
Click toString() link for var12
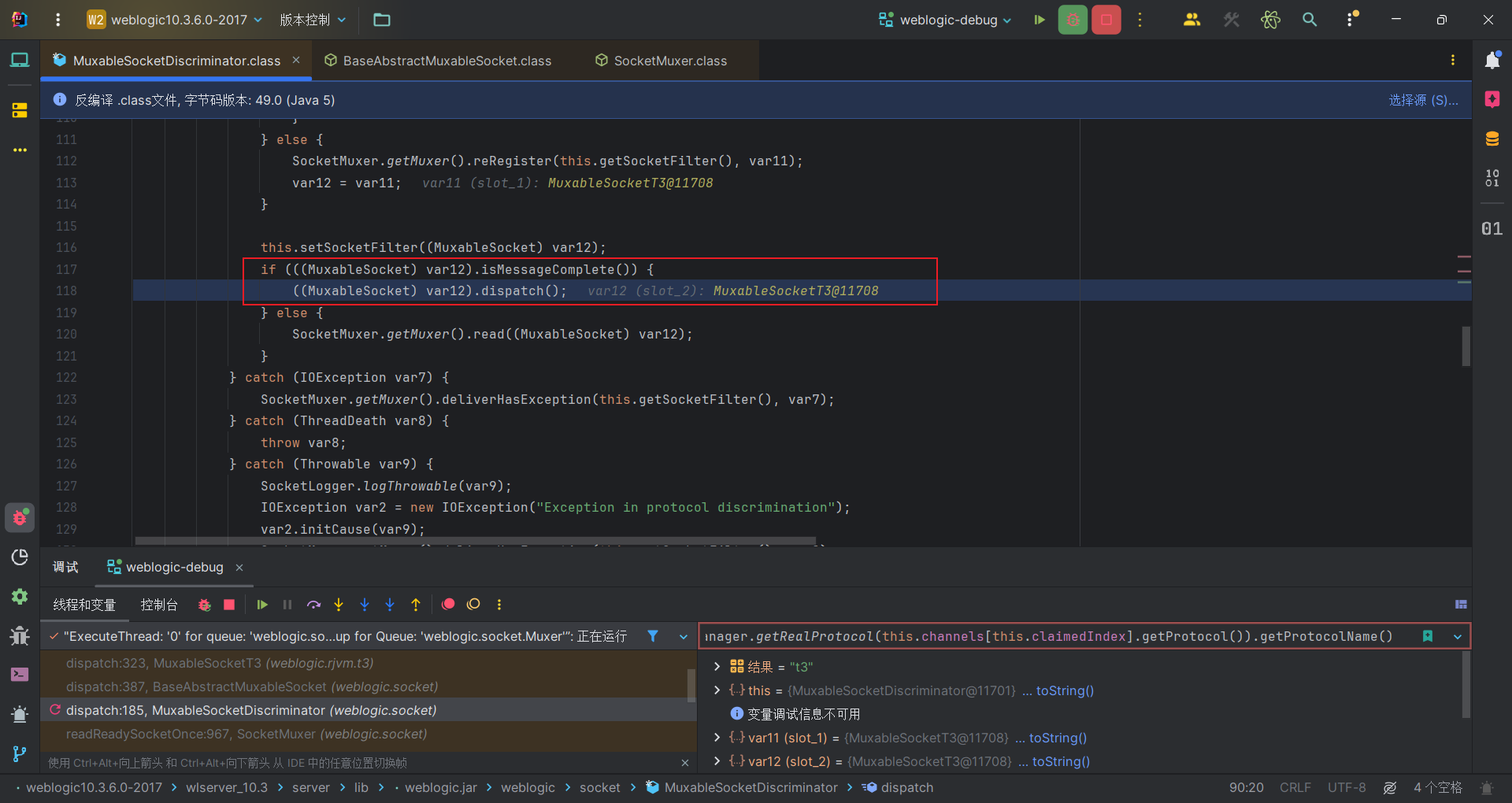pos(1061,761)
